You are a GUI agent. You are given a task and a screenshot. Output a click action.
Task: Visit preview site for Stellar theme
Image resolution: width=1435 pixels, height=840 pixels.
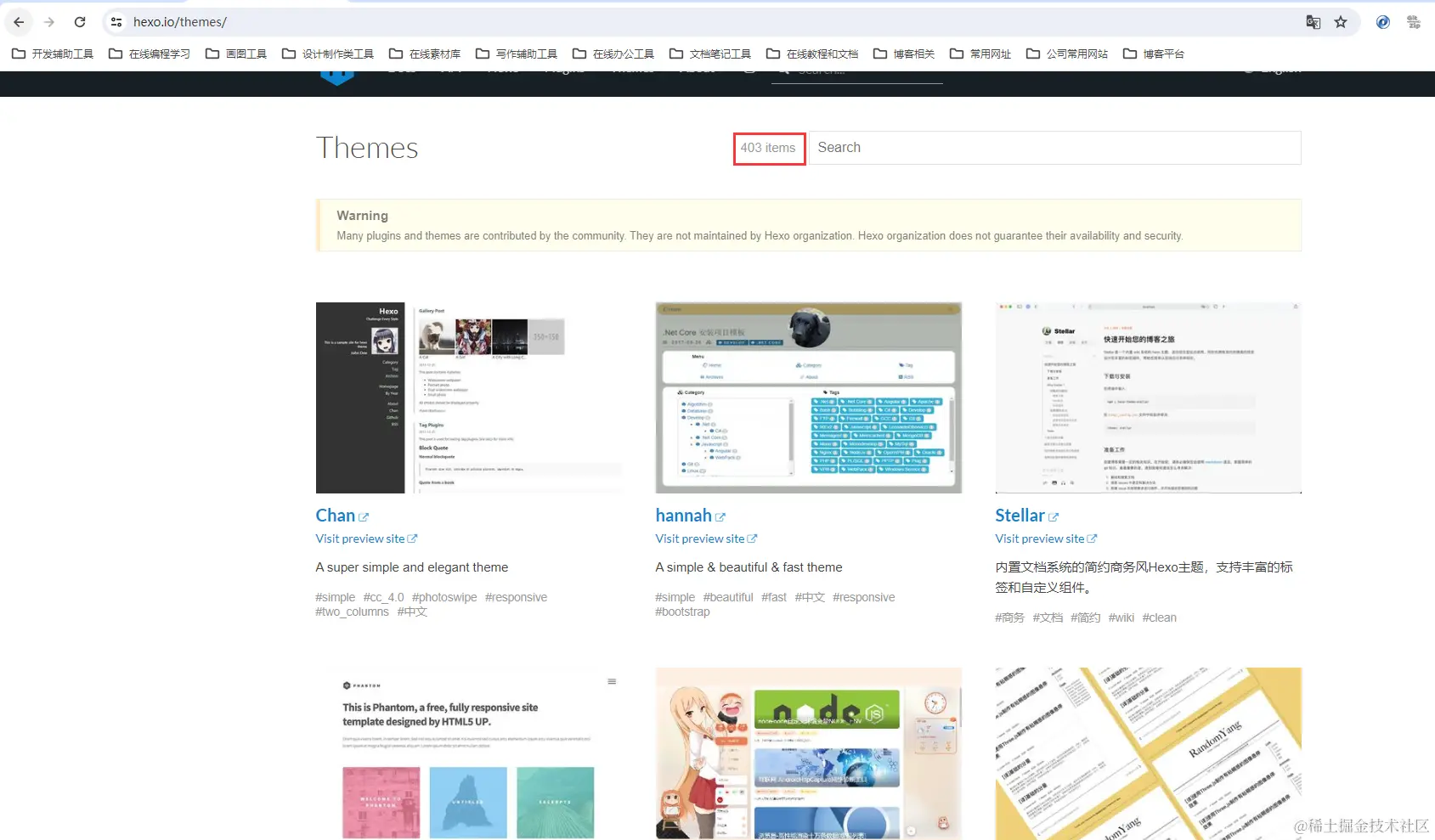tap(1046, 538)
